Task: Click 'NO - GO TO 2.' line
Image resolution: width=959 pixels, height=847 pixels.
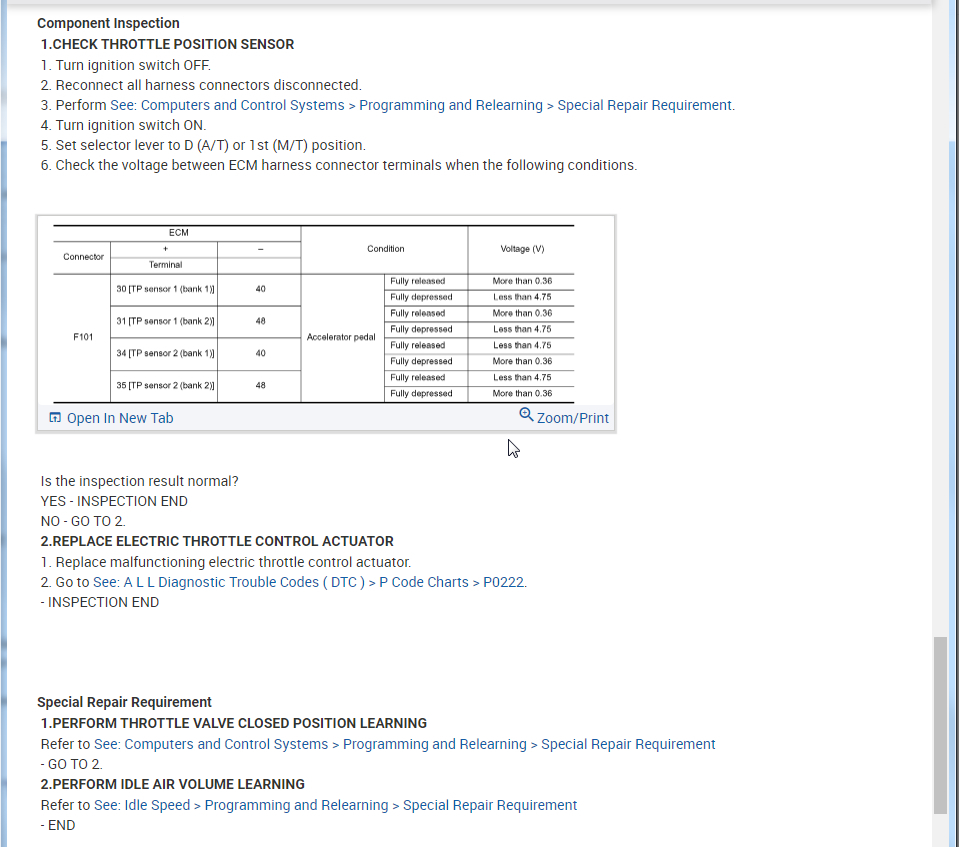Action: pos(83,522)
